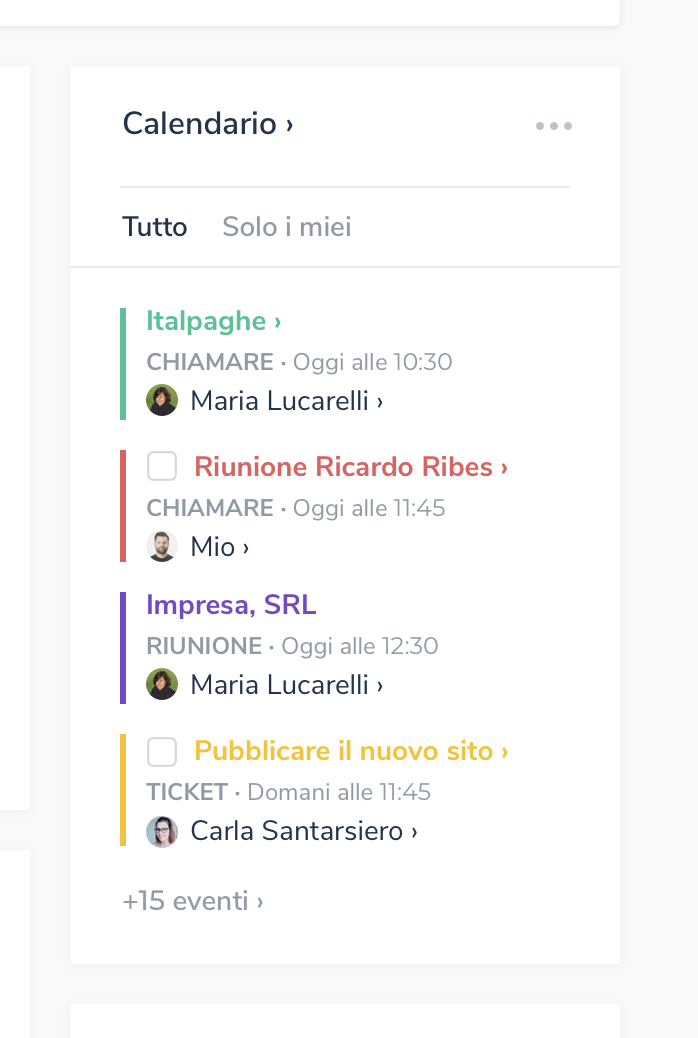698x1038 pixels.
Task: Expand the +15 eventi list
Action: pos(193,901)
